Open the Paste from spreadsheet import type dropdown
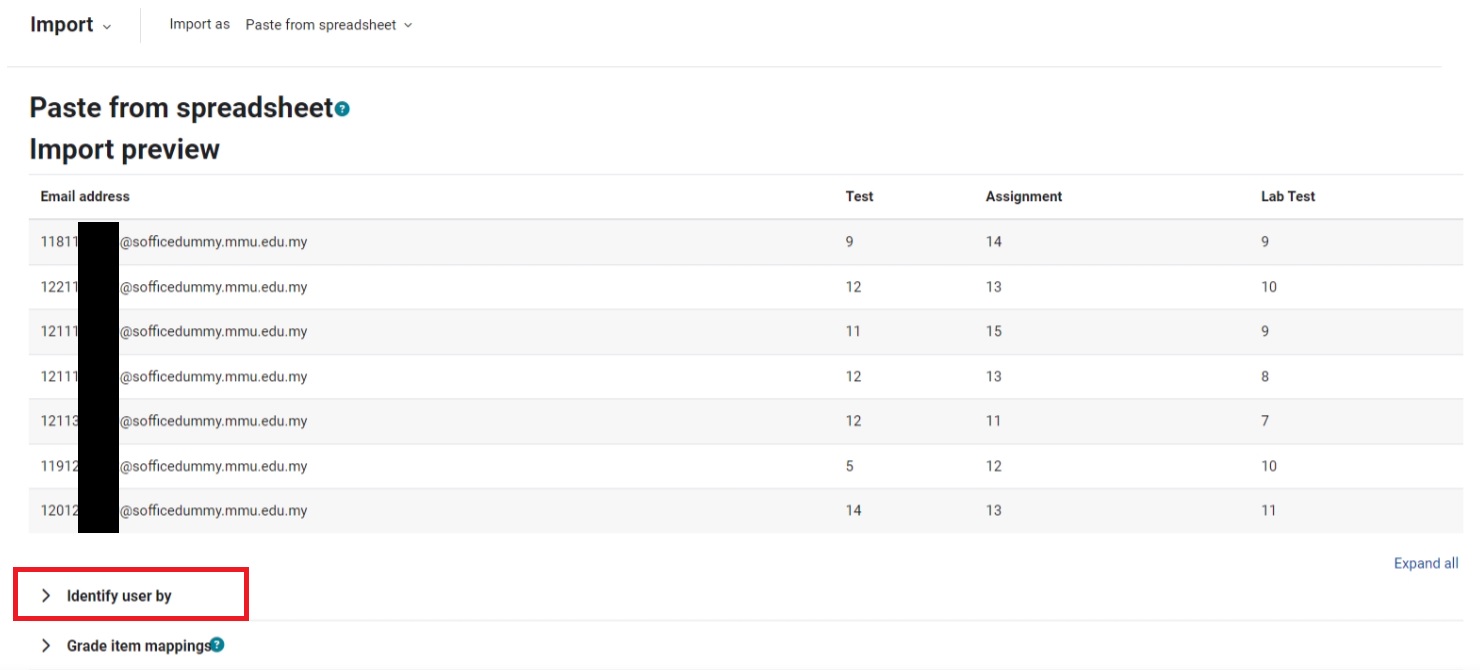 (x=328, y=25)
